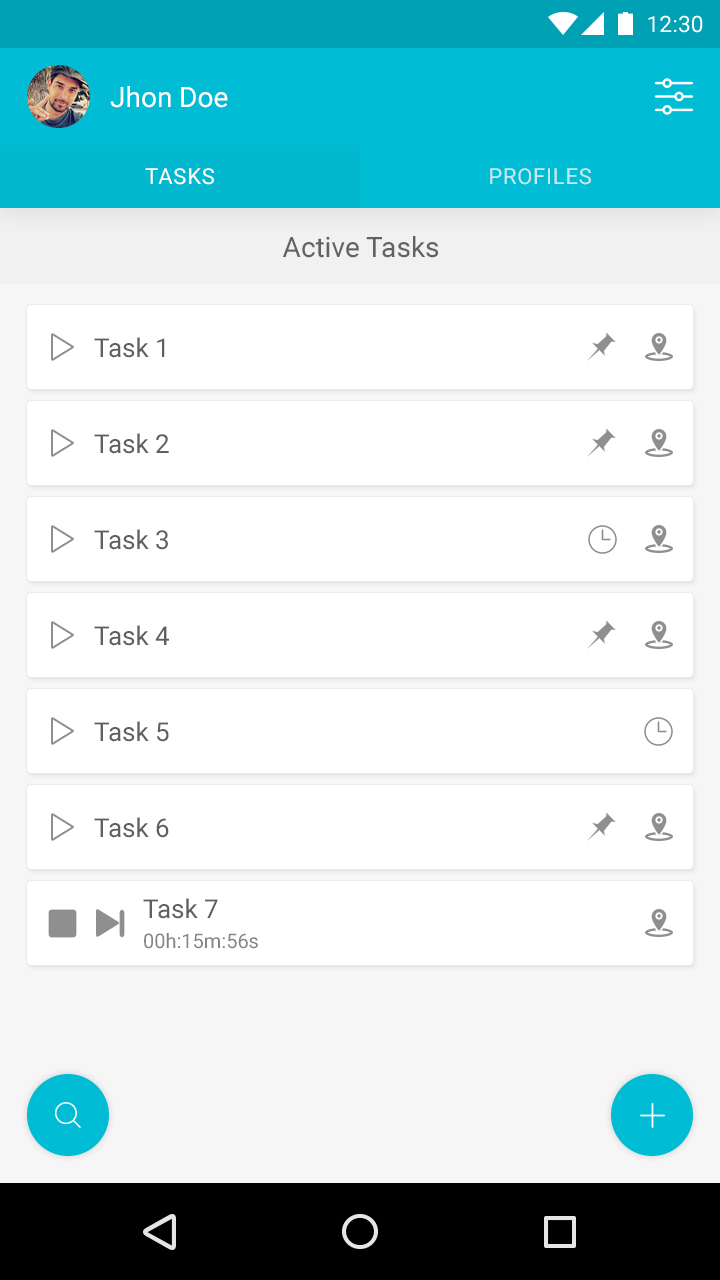
Task: Click the clock icon on Task 3
Action: click(x=602, y=540)
